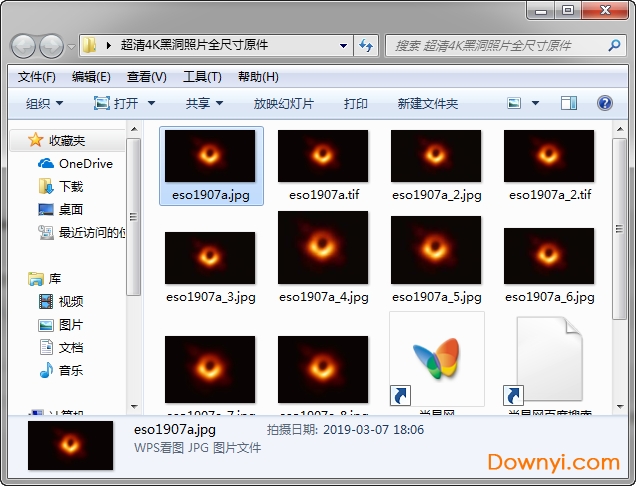The height and width of the screenshot is (486, 636).
Task: Open the 文件(F) menu
Action: [36, 77]
